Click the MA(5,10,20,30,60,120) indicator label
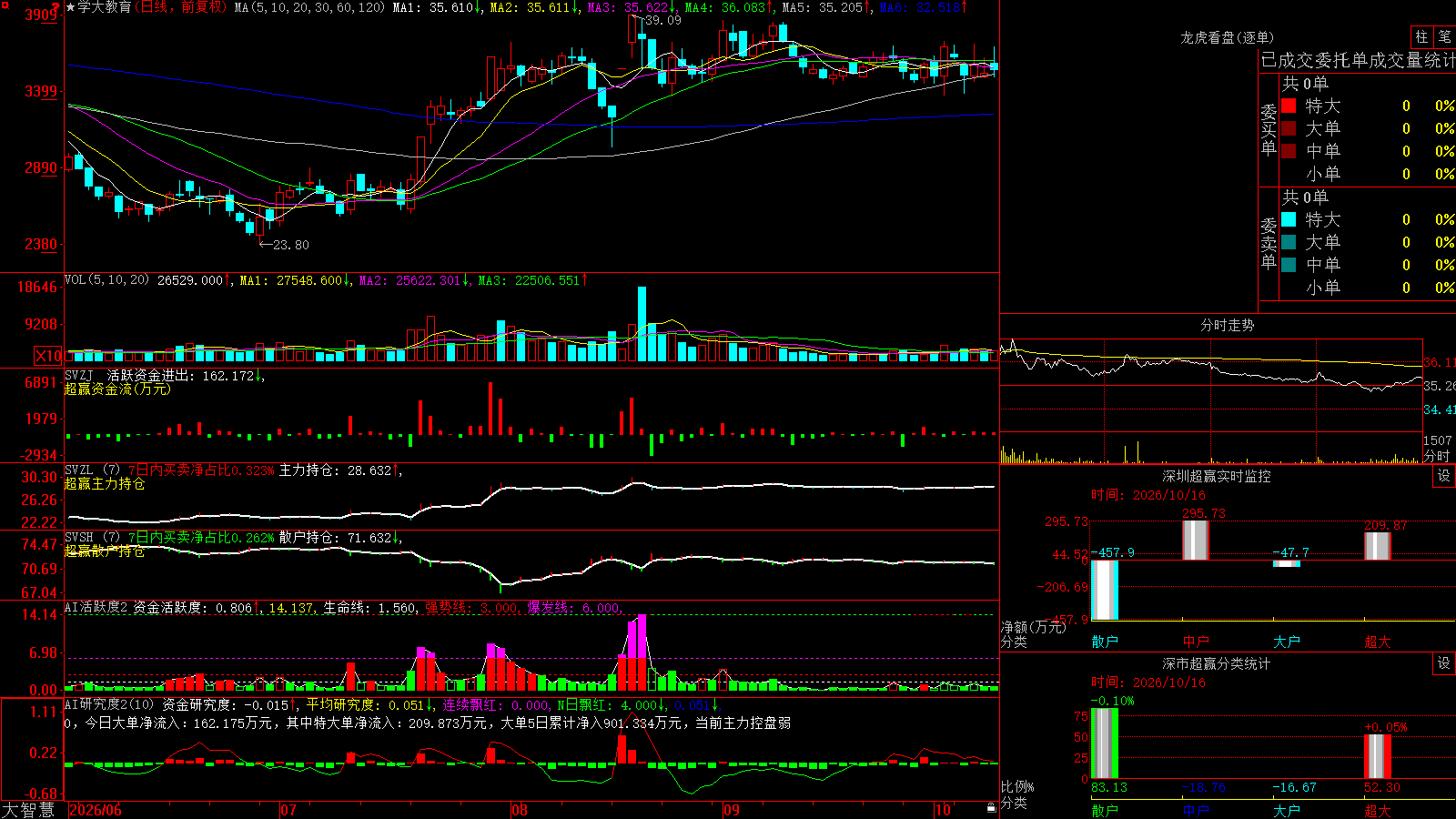 click(309, 7)
